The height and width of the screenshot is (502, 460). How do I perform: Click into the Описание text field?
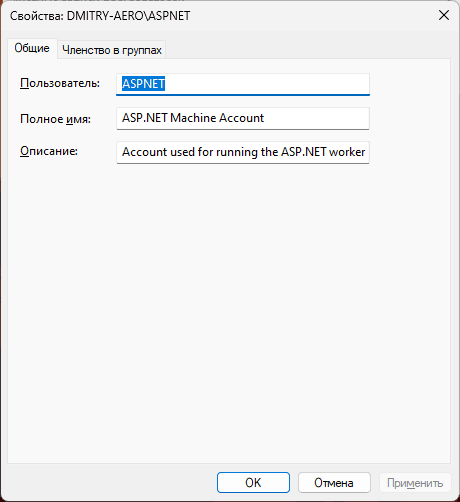(243, 152)
